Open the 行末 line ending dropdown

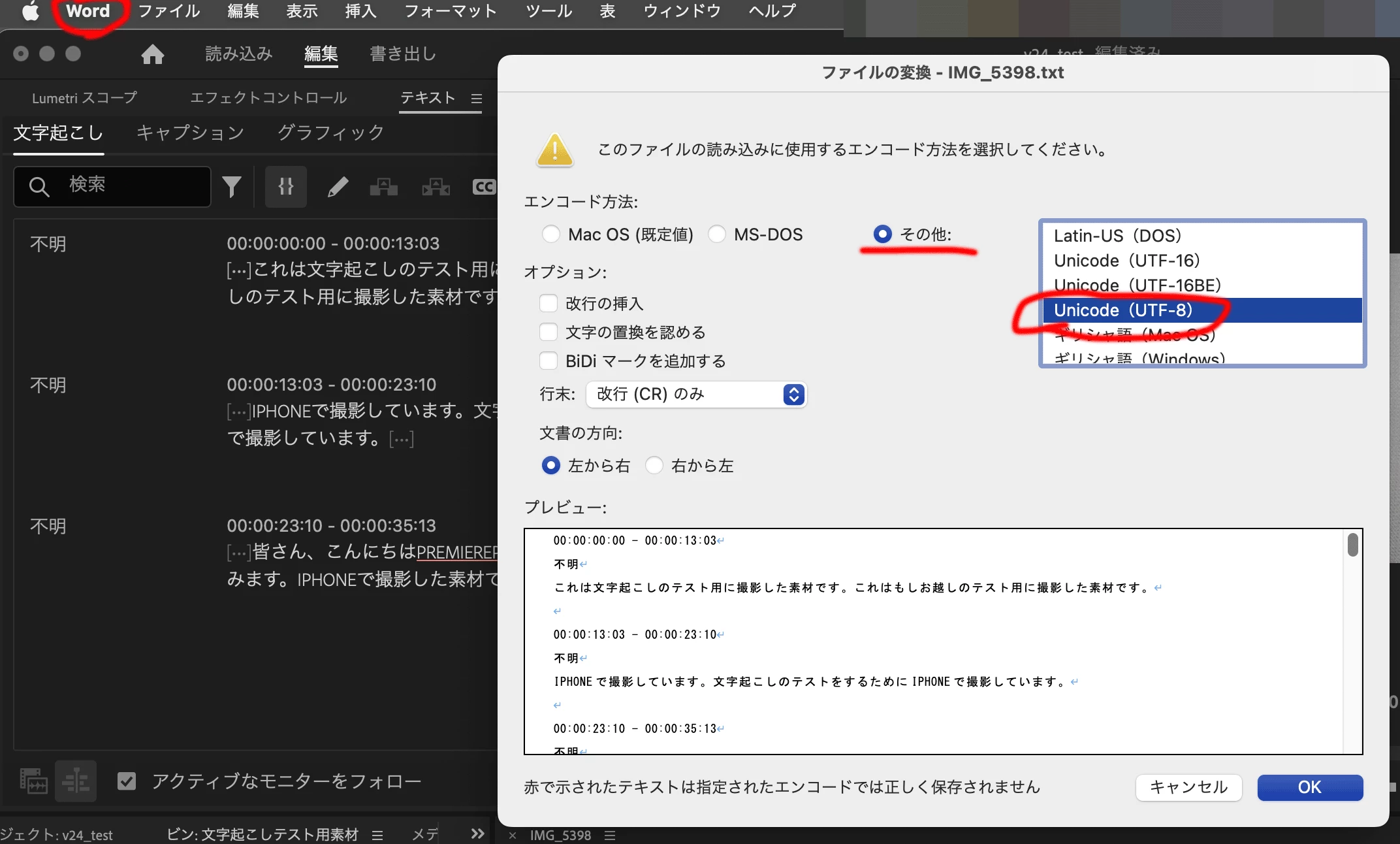point(696,394)
